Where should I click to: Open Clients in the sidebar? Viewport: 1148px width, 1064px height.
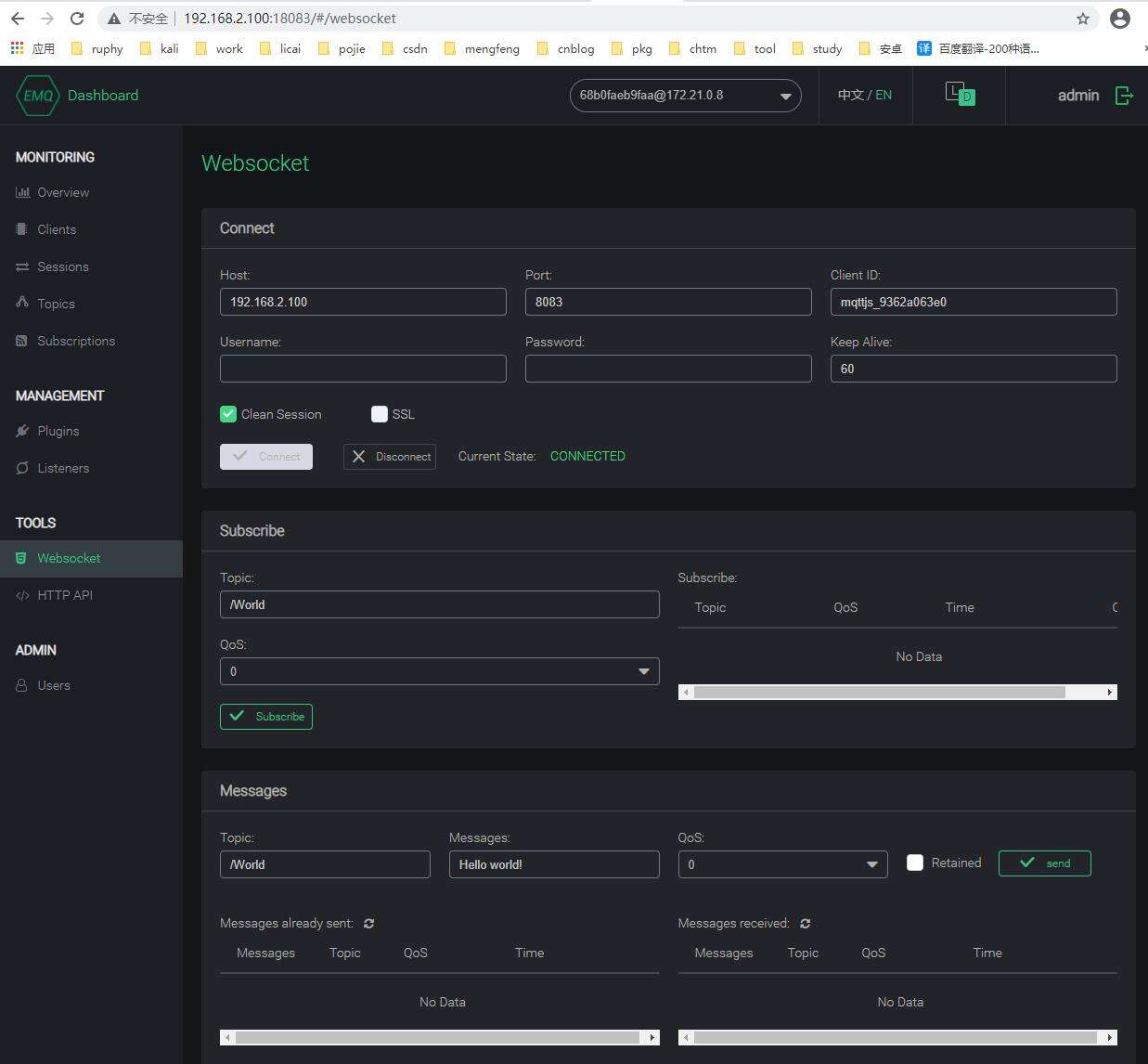pos(57,229)
